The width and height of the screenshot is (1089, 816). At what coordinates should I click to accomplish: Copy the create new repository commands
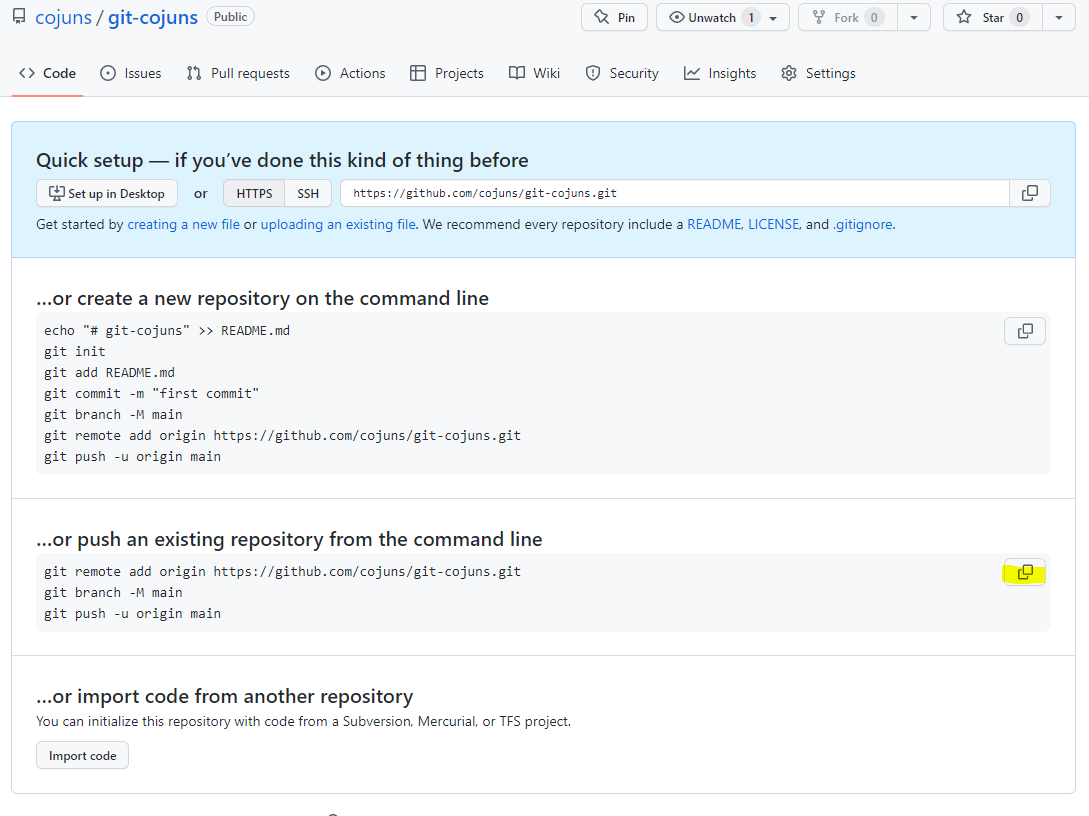pos(1024,331)
